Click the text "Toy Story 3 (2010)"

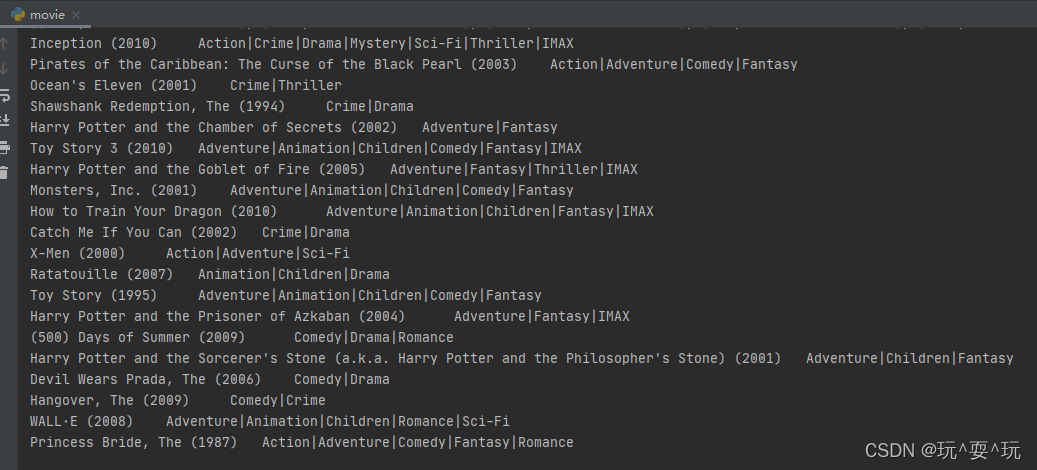(x=102, y=149)
